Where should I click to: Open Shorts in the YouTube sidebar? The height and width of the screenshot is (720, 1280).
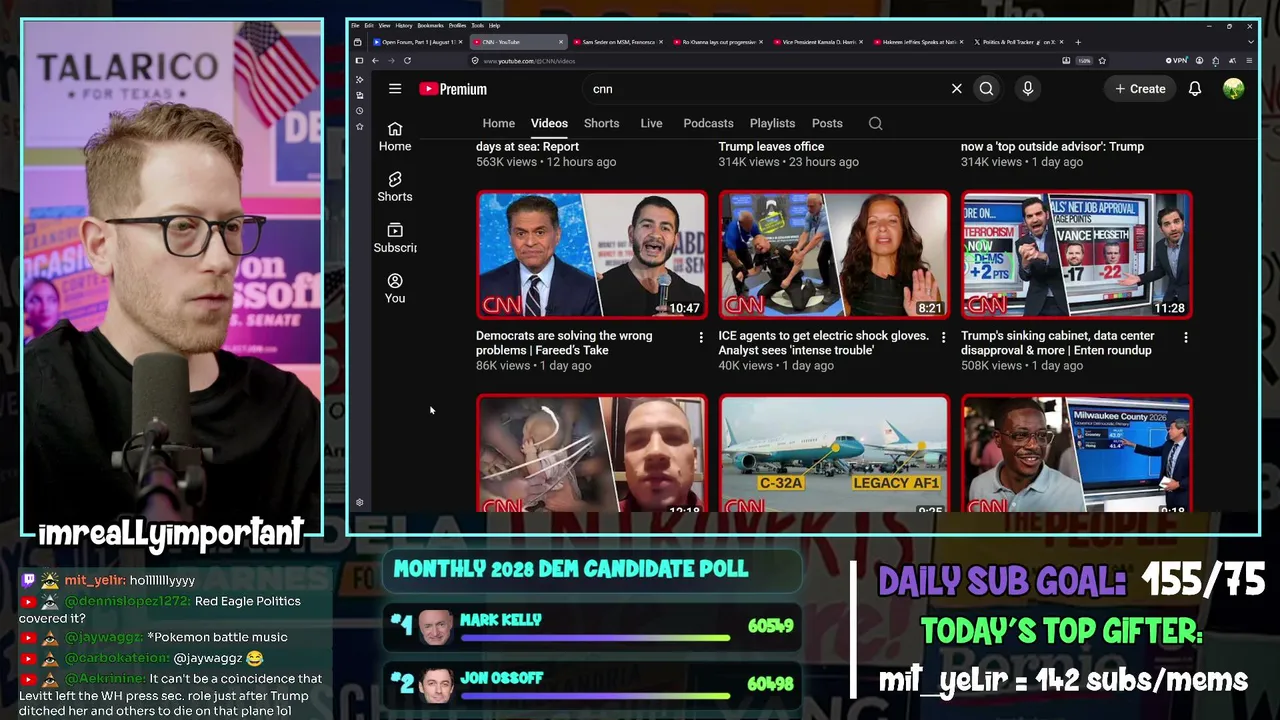pos(395,187)
